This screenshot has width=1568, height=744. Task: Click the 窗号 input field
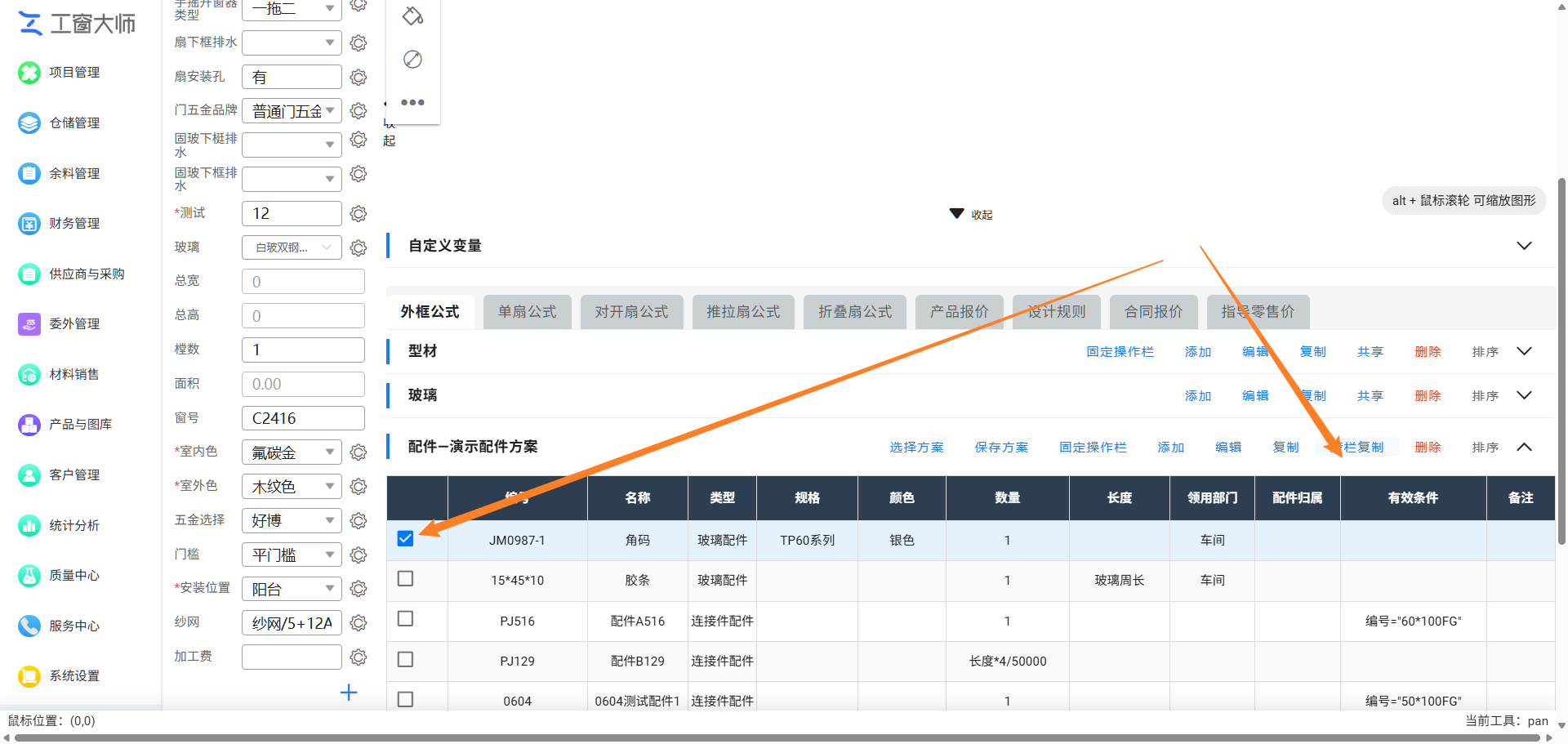point(303,418)
